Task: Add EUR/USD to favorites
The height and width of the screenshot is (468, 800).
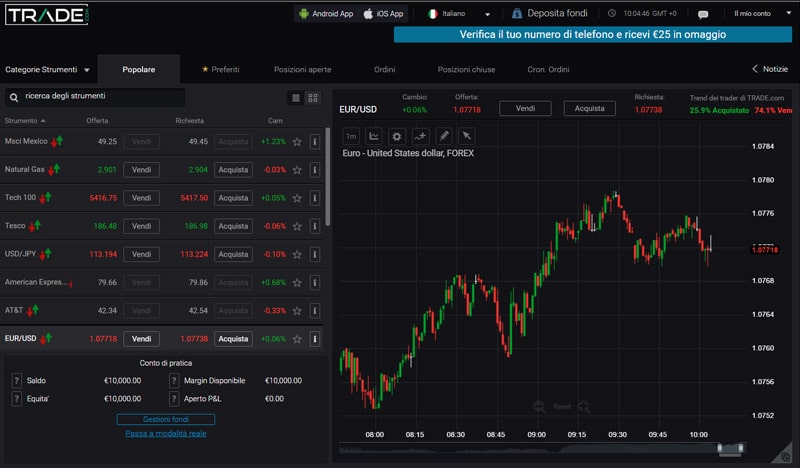Action: 297,339
